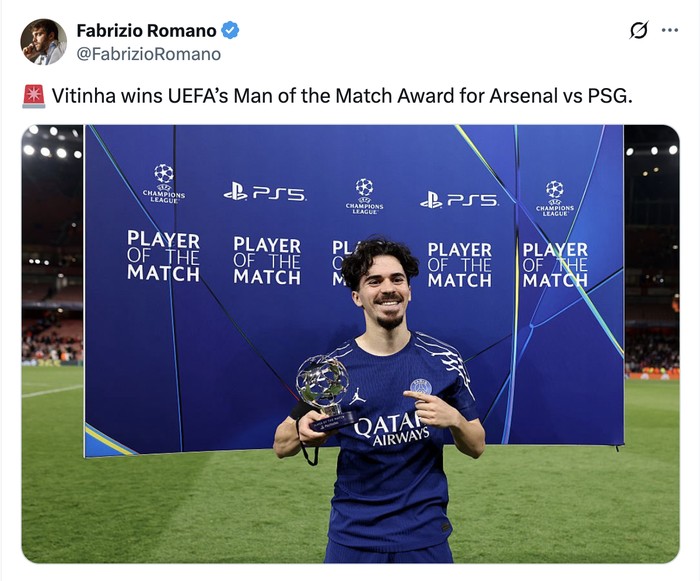Click the rightmost Champions League logo
700x581 pixels.
click(x=554, y=197)
